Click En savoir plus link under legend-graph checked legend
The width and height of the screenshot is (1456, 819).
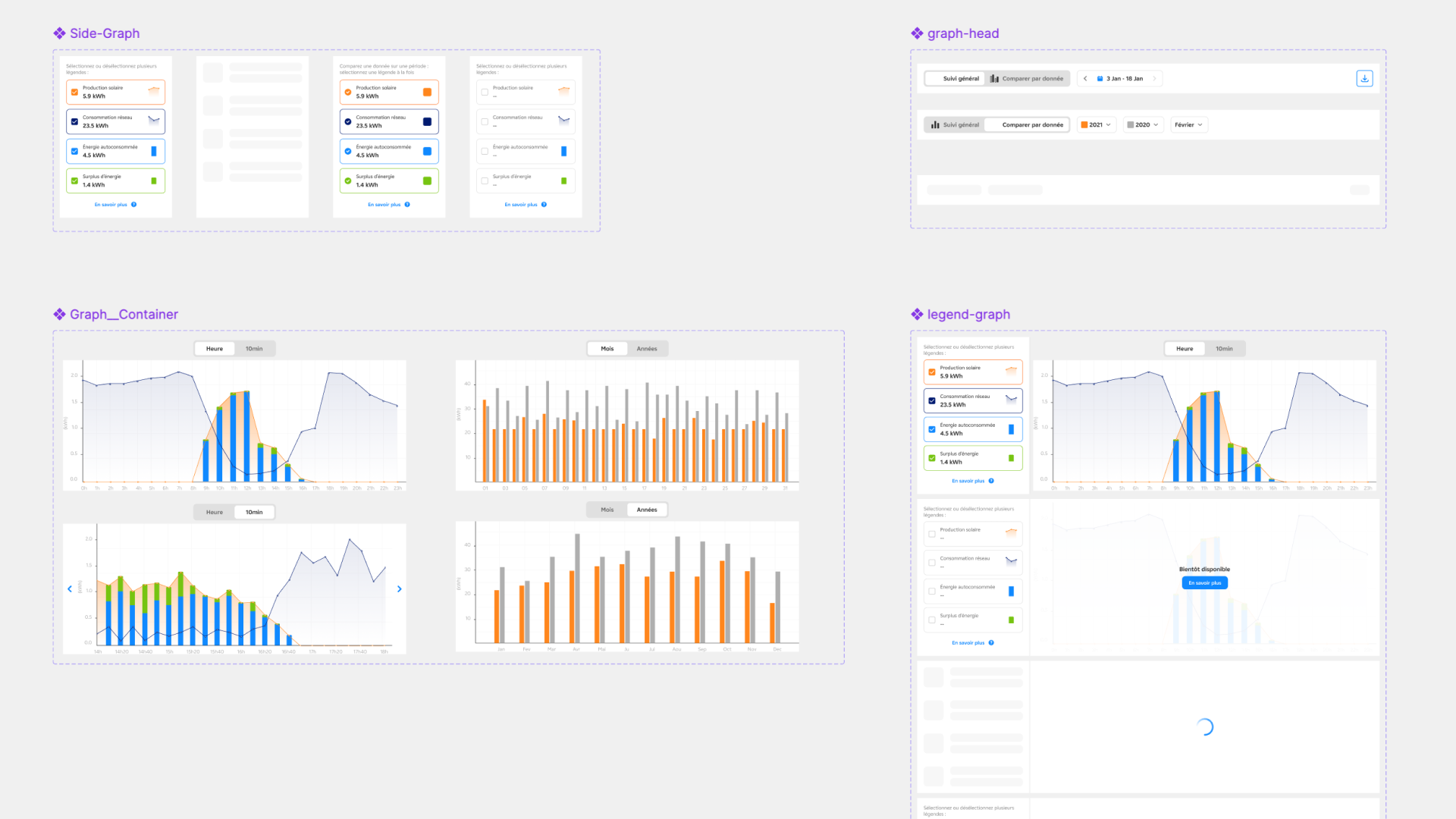(968, 481)
